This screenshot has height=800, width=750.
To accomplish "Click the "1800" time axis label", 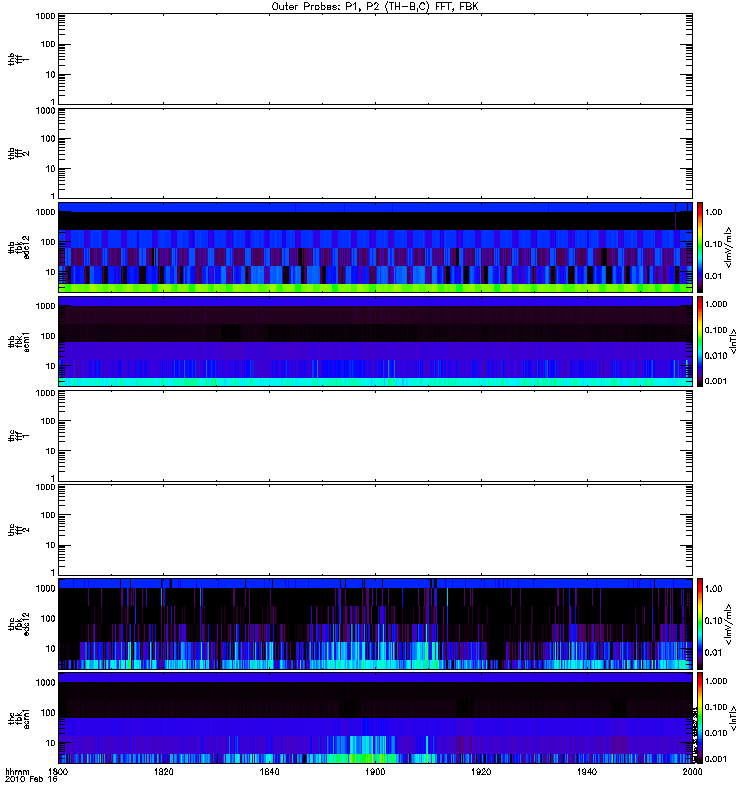I will coord(58,772).
